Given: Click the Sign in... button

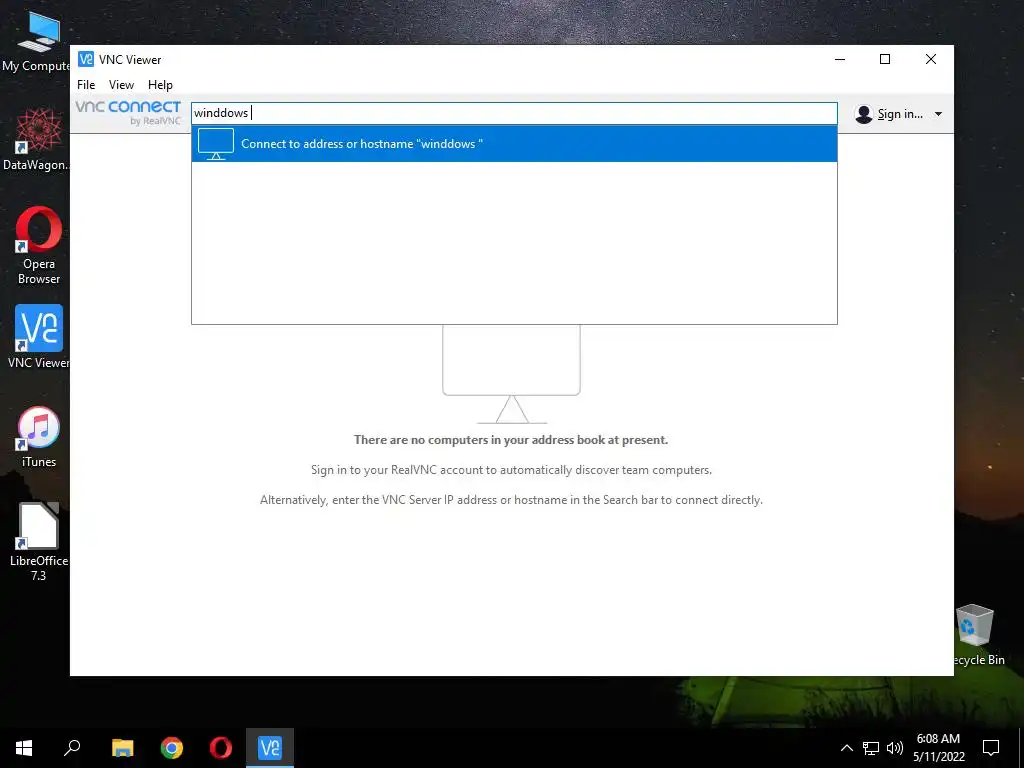Looking at the screenshot, I should [899, 114].
